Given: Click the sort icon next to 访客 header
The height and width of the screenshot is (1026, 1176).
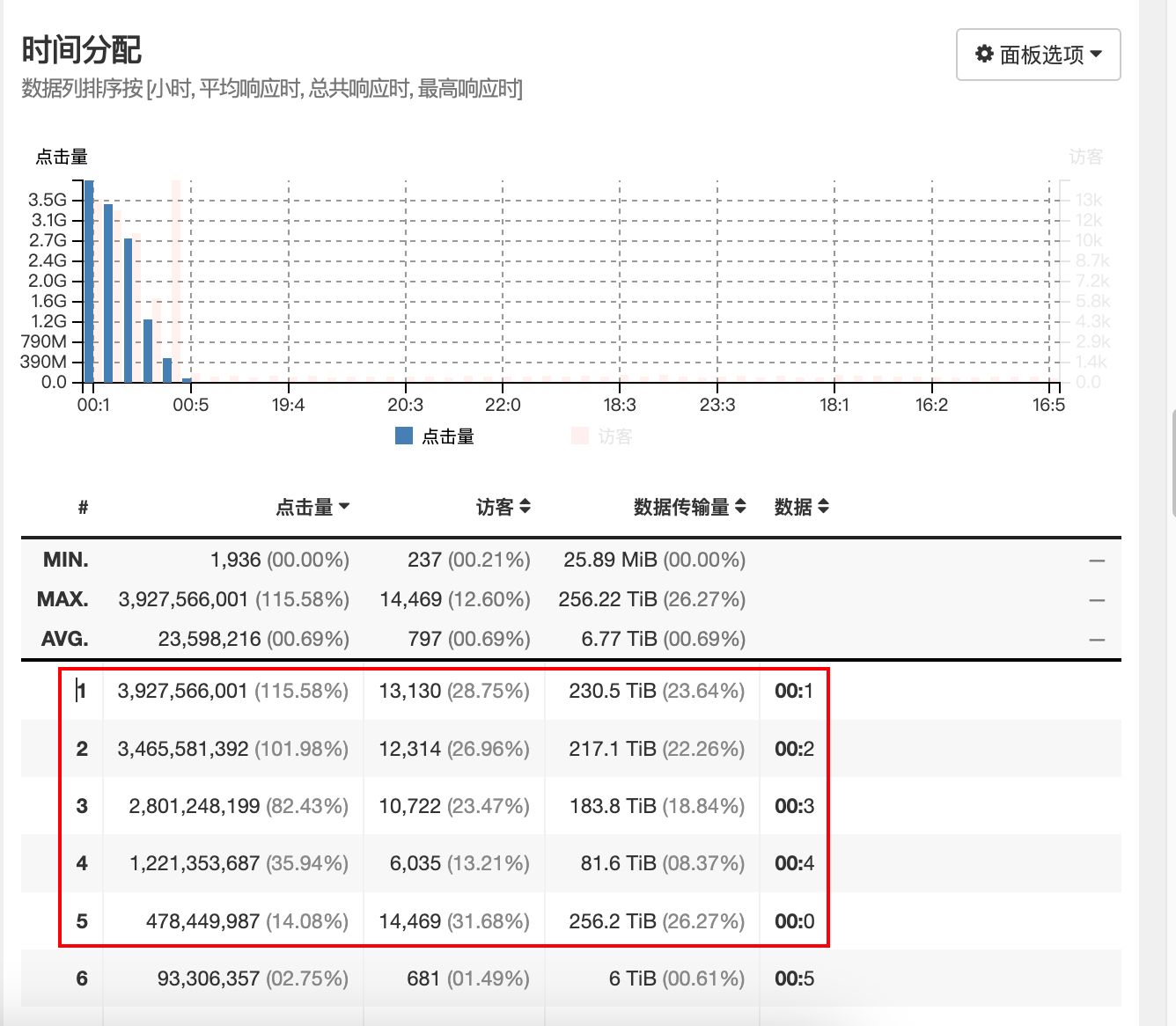Looking at the screenshot, I should pos(525,506).
